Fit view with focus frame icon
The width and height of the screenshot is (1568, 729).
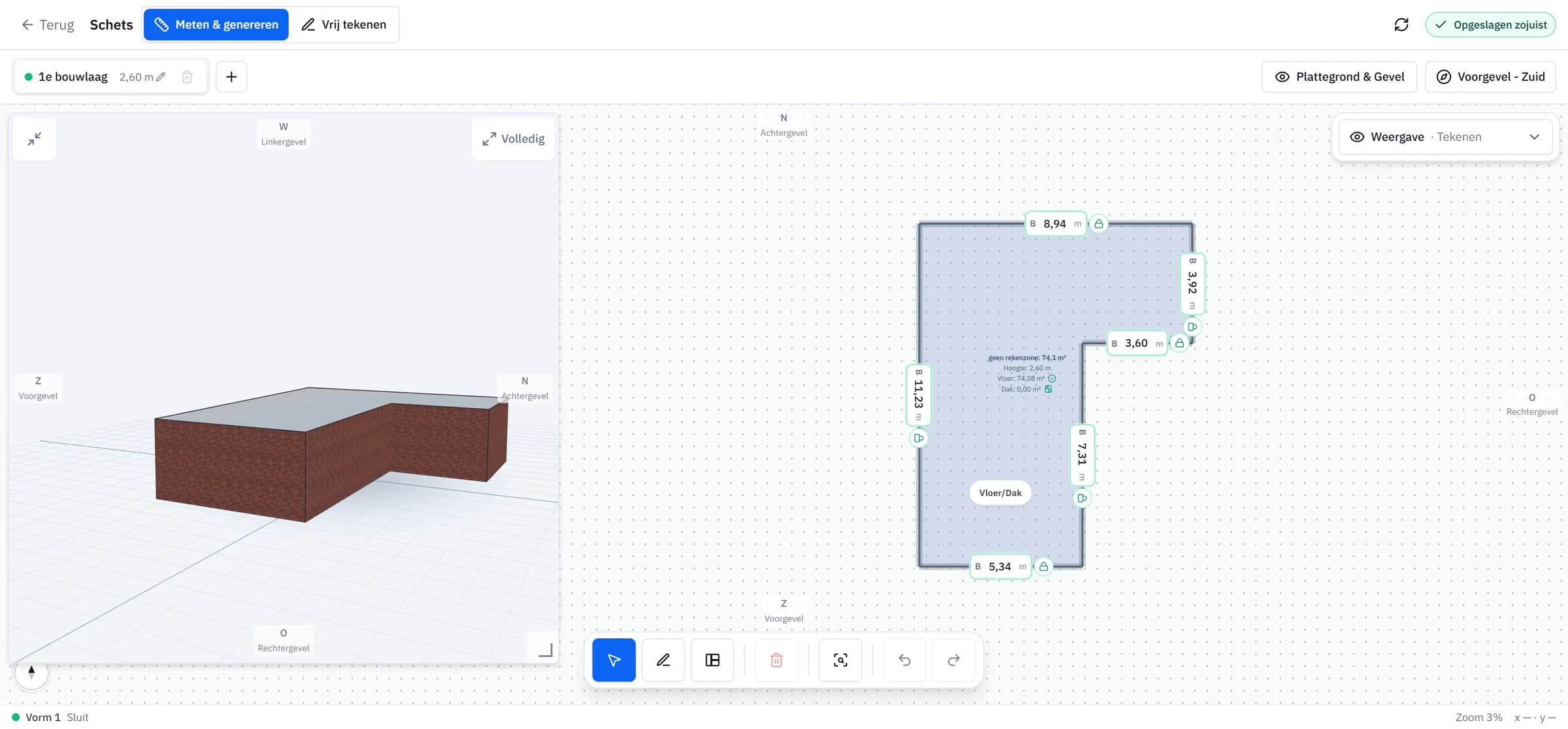pyautogui.click(x=840, y=660)
